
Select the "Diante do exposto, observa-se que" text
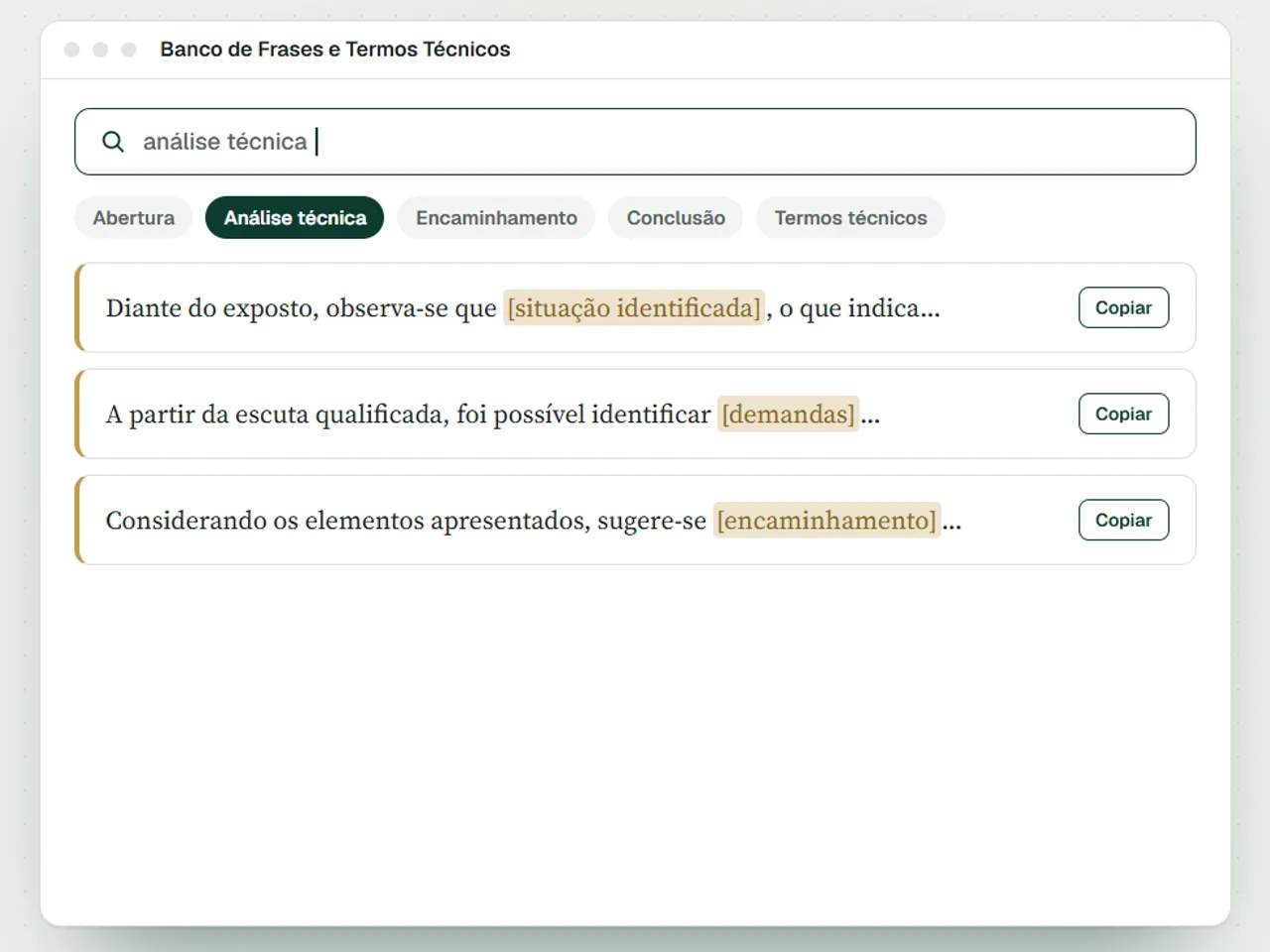pos(301,308)
